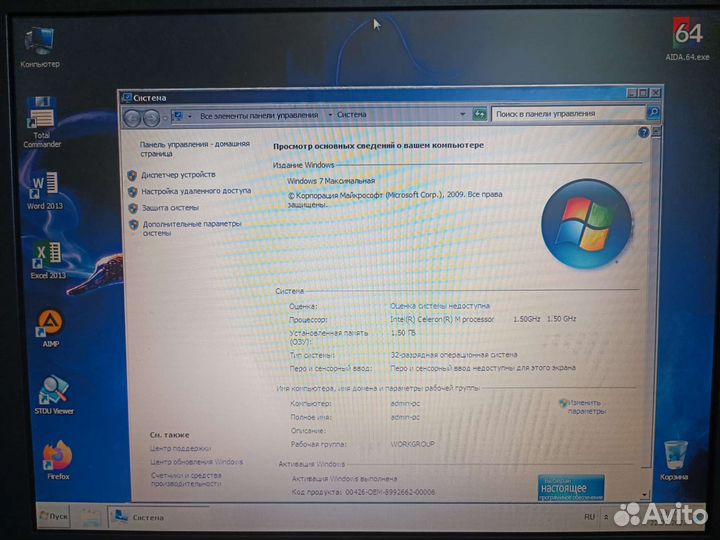Click the 'Intel(R) Celeron(R) M processor' value
720x540 pixels.
pos(442,319)
